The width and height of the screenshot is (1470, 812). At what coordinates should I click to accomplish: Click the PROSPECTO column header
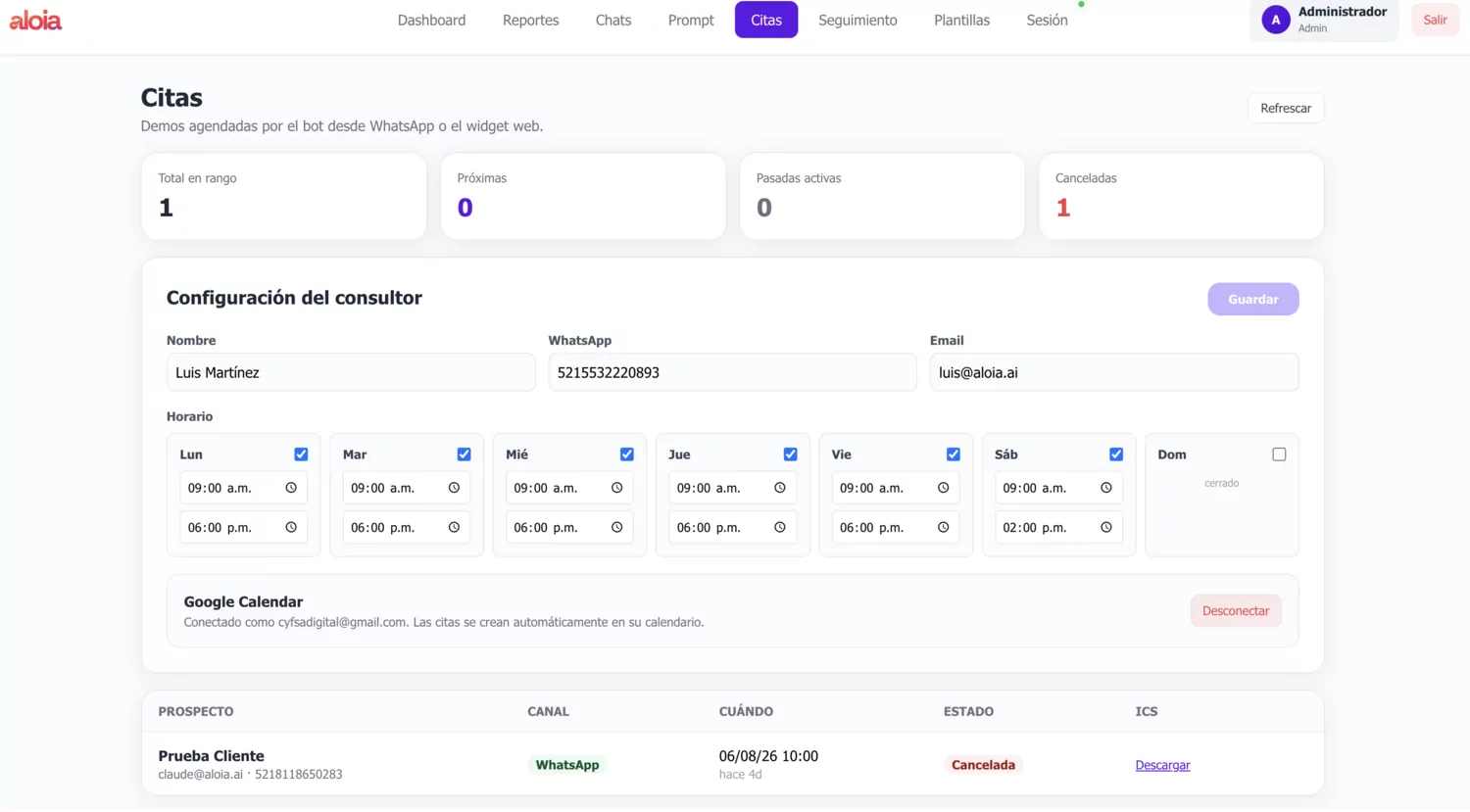click(x=196, y=711)
